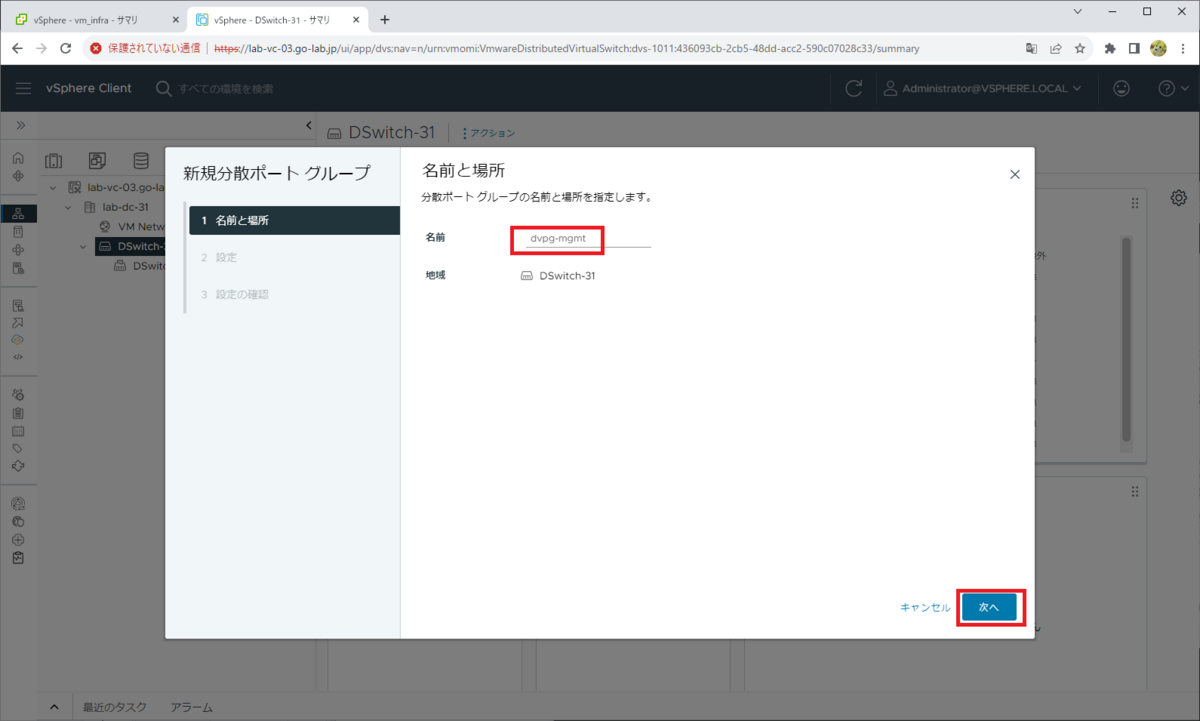Image resolution: width=1200 pixels, height=721 pixels.
Task: Open the アラーム tab
Action: click(x=191, y=707)
